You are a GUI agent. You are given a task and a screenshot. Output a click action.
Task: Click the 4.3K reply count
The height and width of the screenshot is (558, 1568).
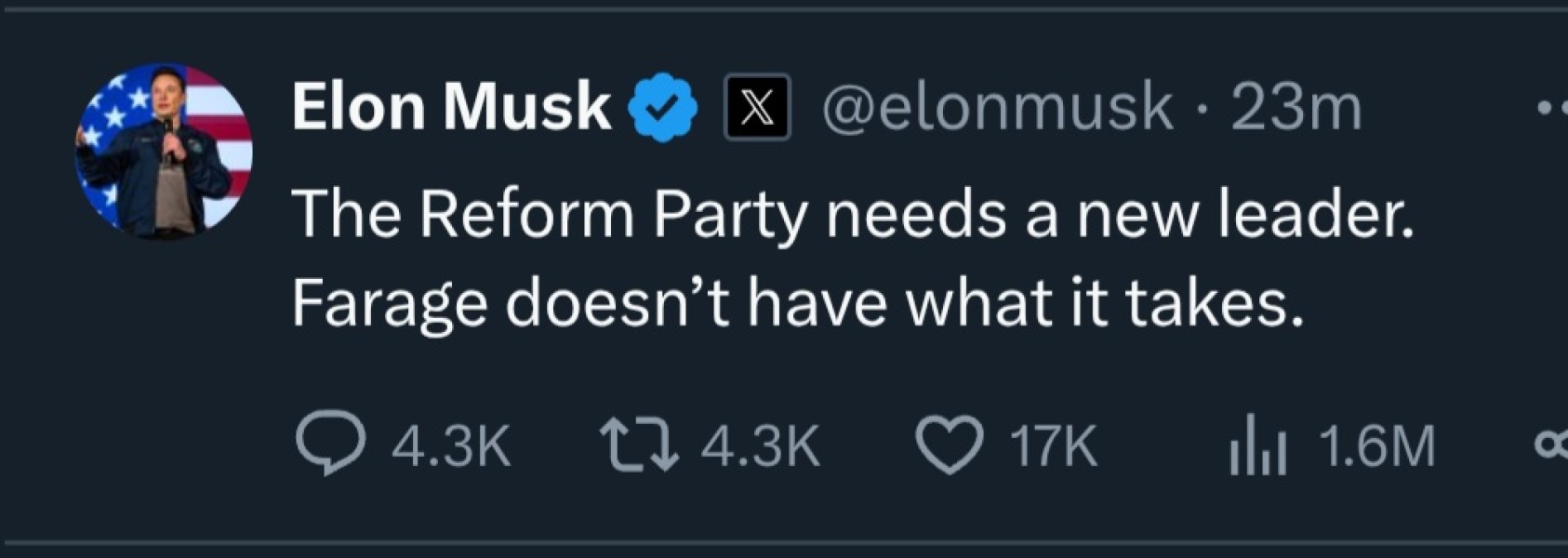point(451,445)
